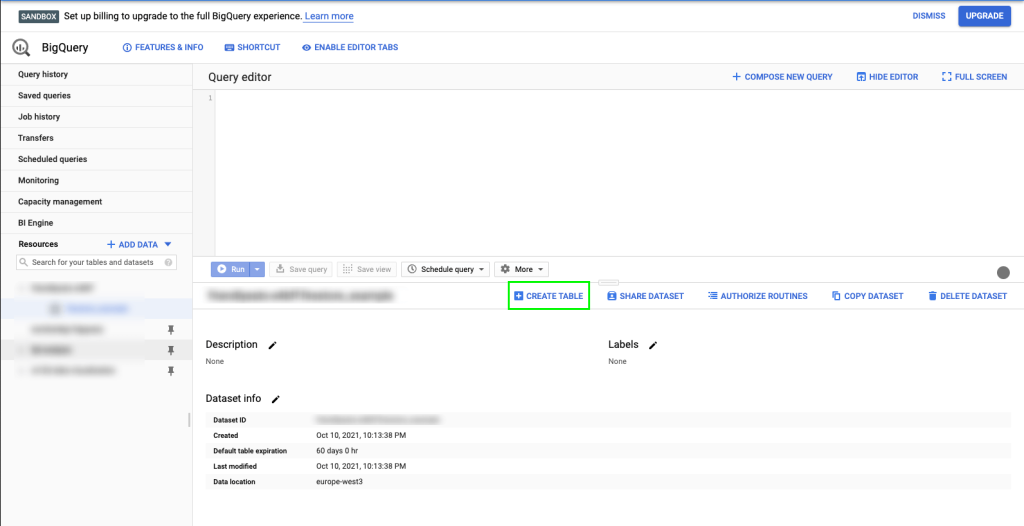Click Share Dataset
Viewport: 1024px width, 526px height.
(x=645, y=296)
